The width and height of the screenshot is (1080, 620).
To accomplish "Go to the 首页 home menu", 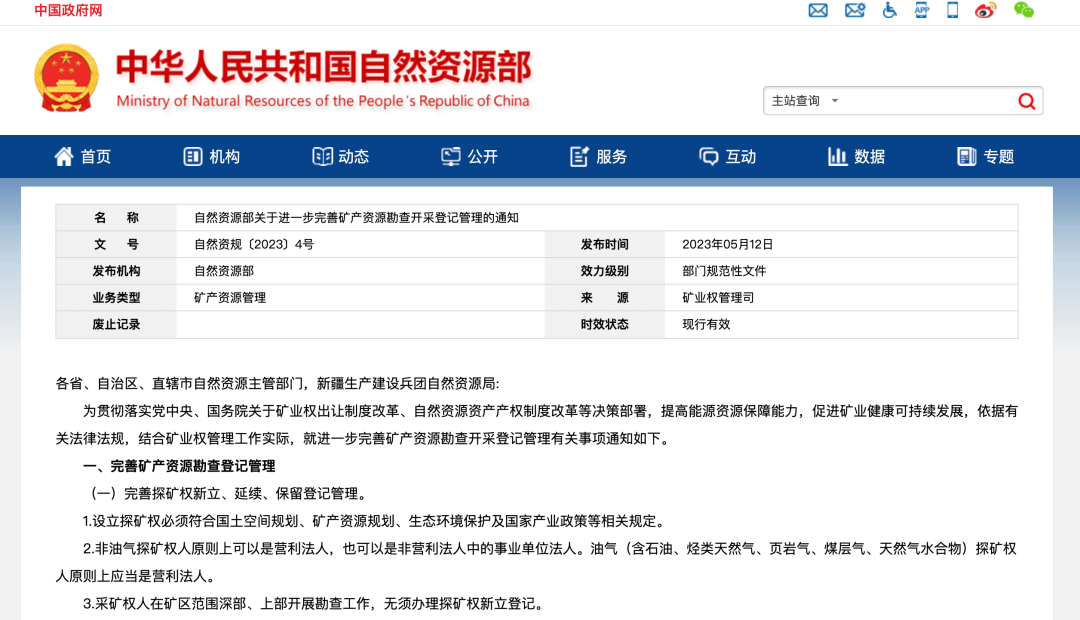I will (82, 157).
